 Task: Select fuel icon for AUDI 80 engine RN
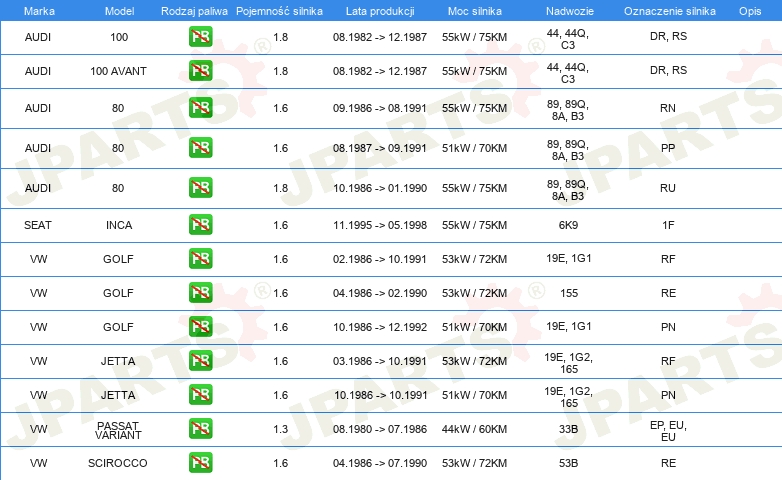point(200,107)
